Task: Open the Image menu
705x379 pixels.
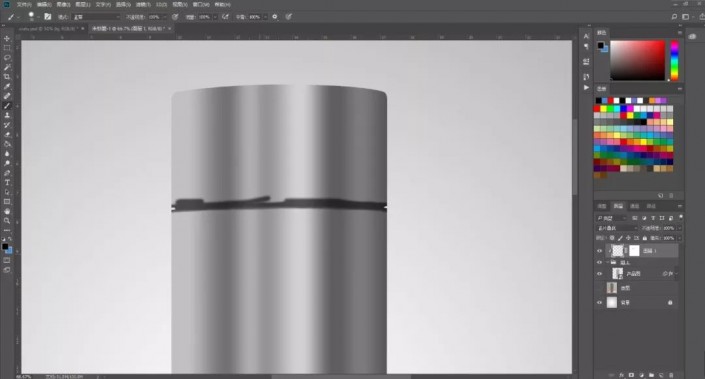Action: (x=63, y=4)
